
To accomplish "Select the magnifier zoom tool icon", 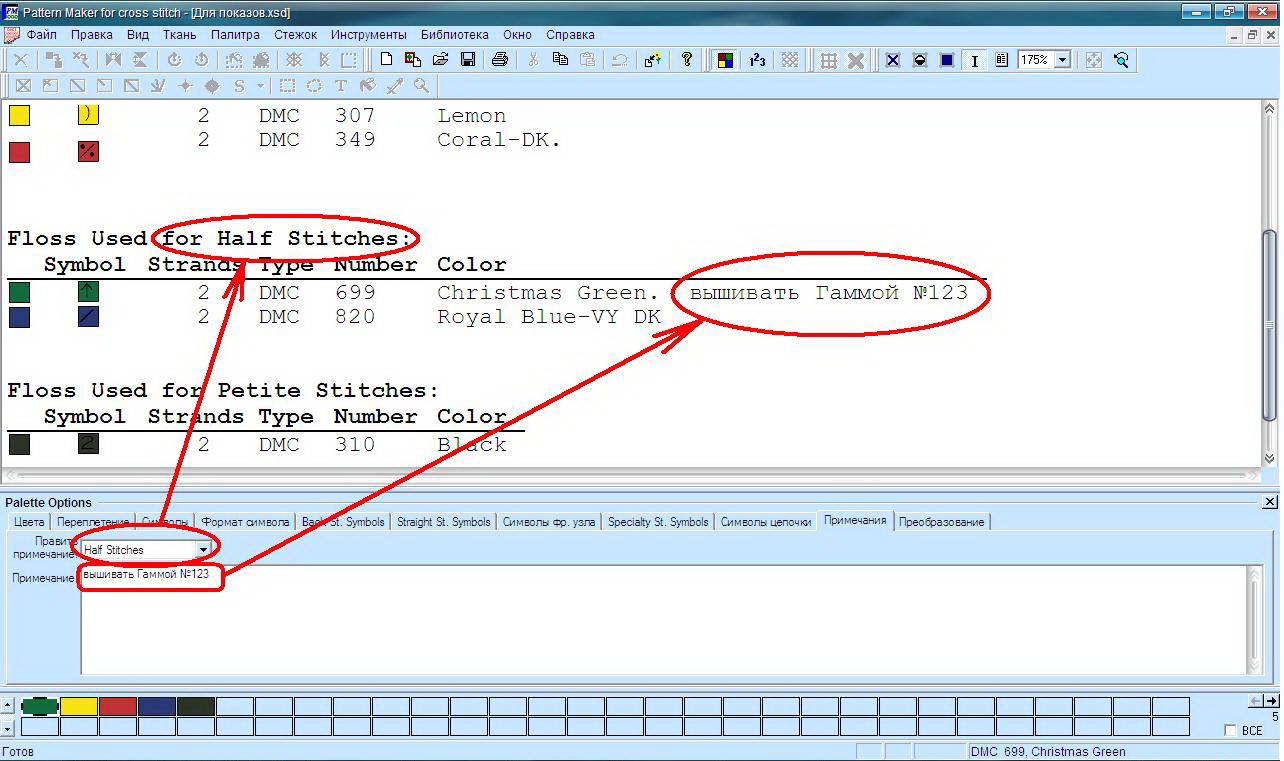I will tap(421, 86).
